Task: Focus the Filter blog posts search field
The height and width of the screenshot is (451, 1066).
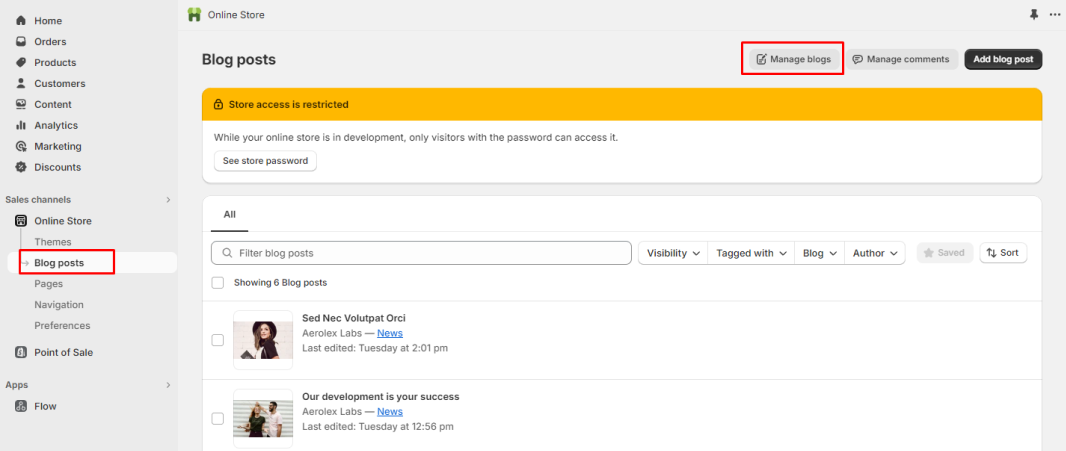Action: [x=422, y=253]
